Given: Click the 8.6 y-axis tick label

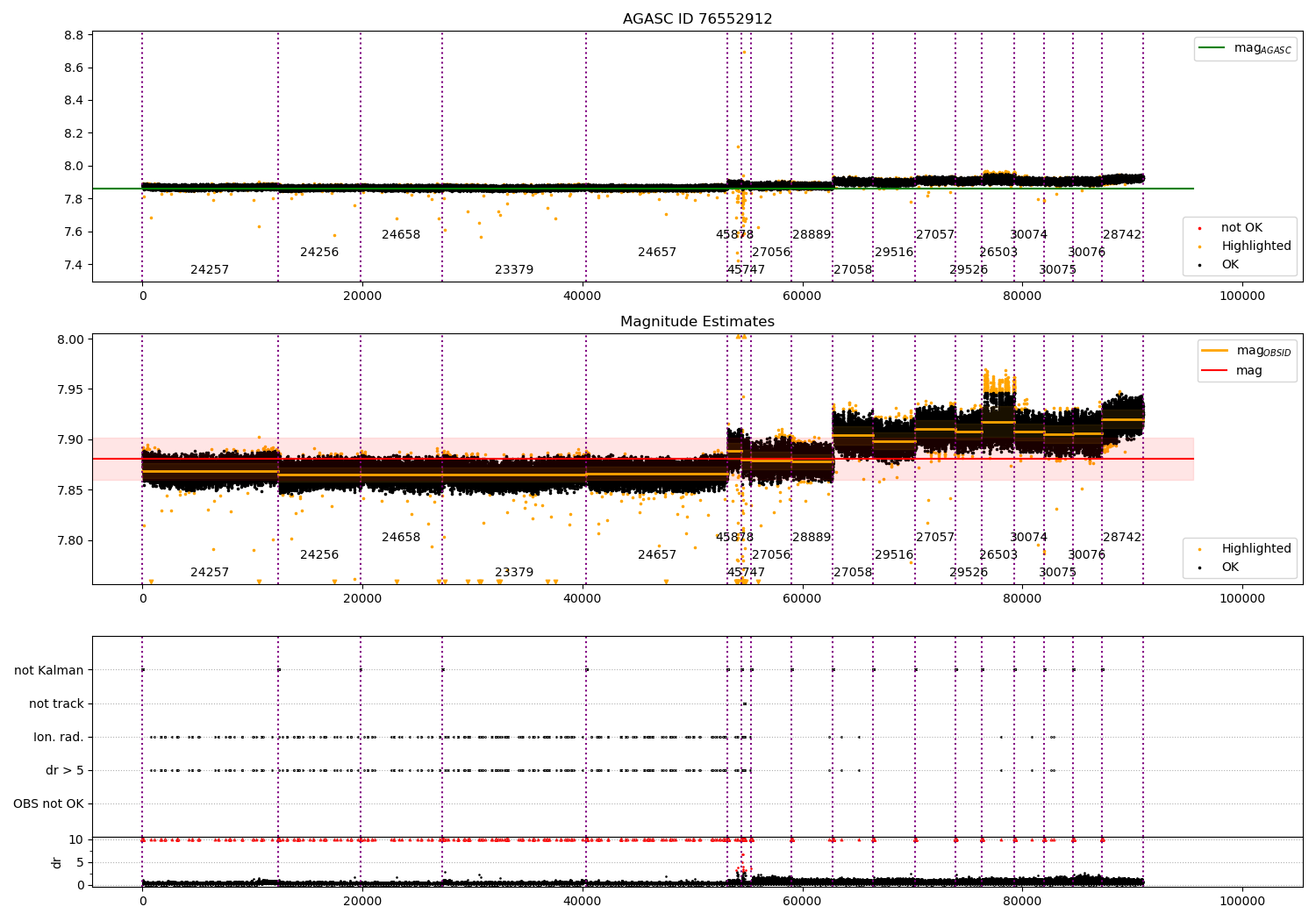Looking at the screenshot, I should click(x=74, y=68).
